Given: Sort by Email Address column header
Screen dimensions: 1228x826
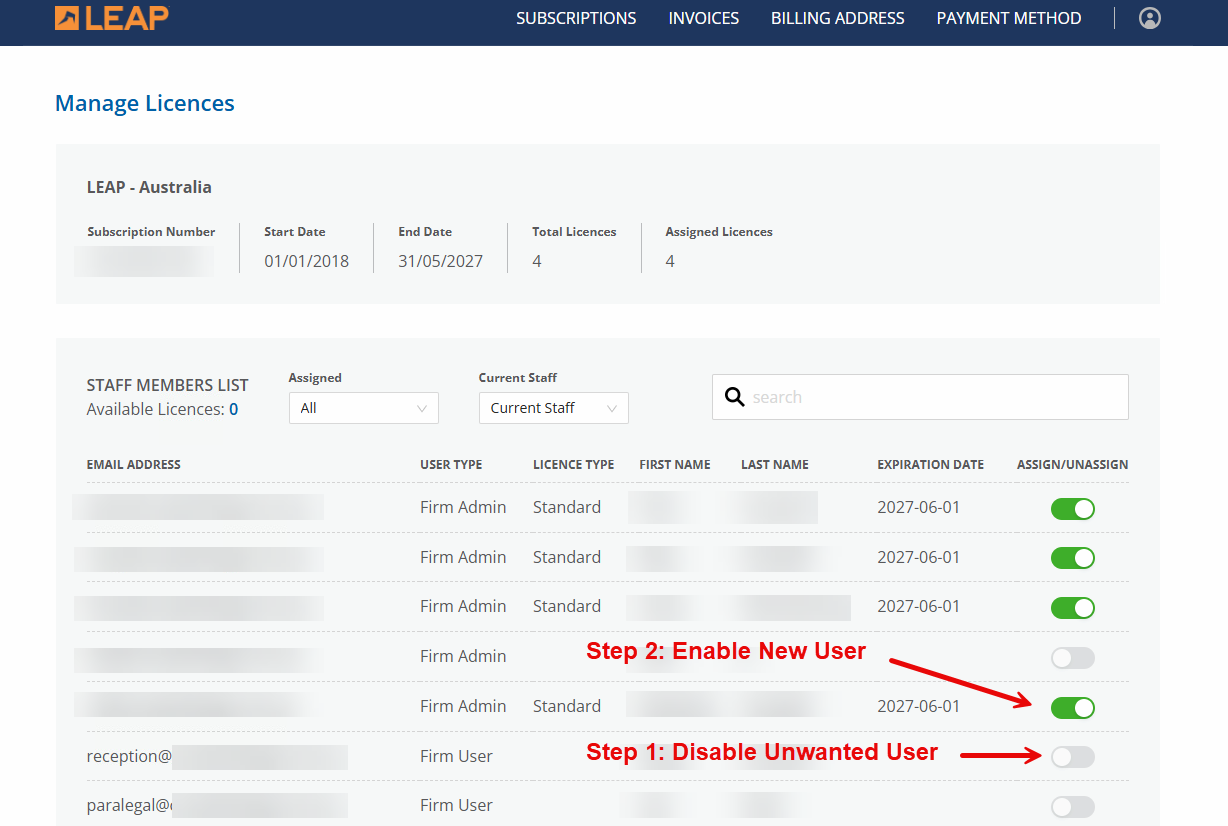Looking at the screenshot, I should pyautogui.click(x=134, y=465).
